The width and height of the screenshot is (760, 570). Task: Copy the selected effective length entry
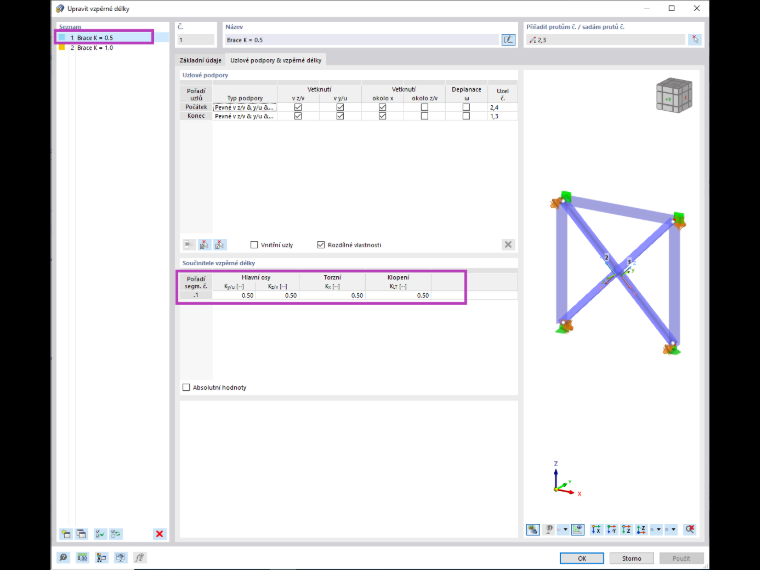point(81,534)
